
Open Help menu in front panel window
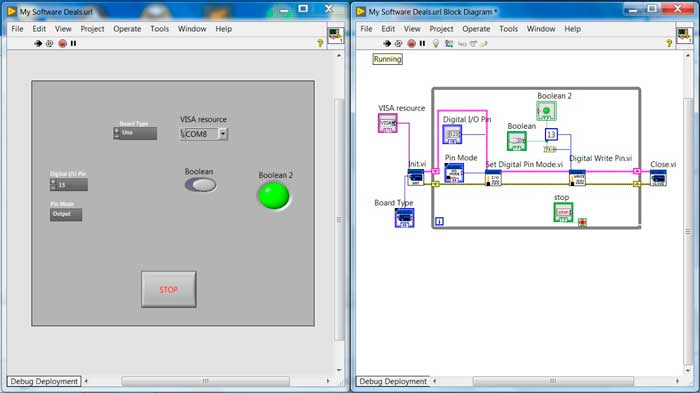[x=224, y=29]
